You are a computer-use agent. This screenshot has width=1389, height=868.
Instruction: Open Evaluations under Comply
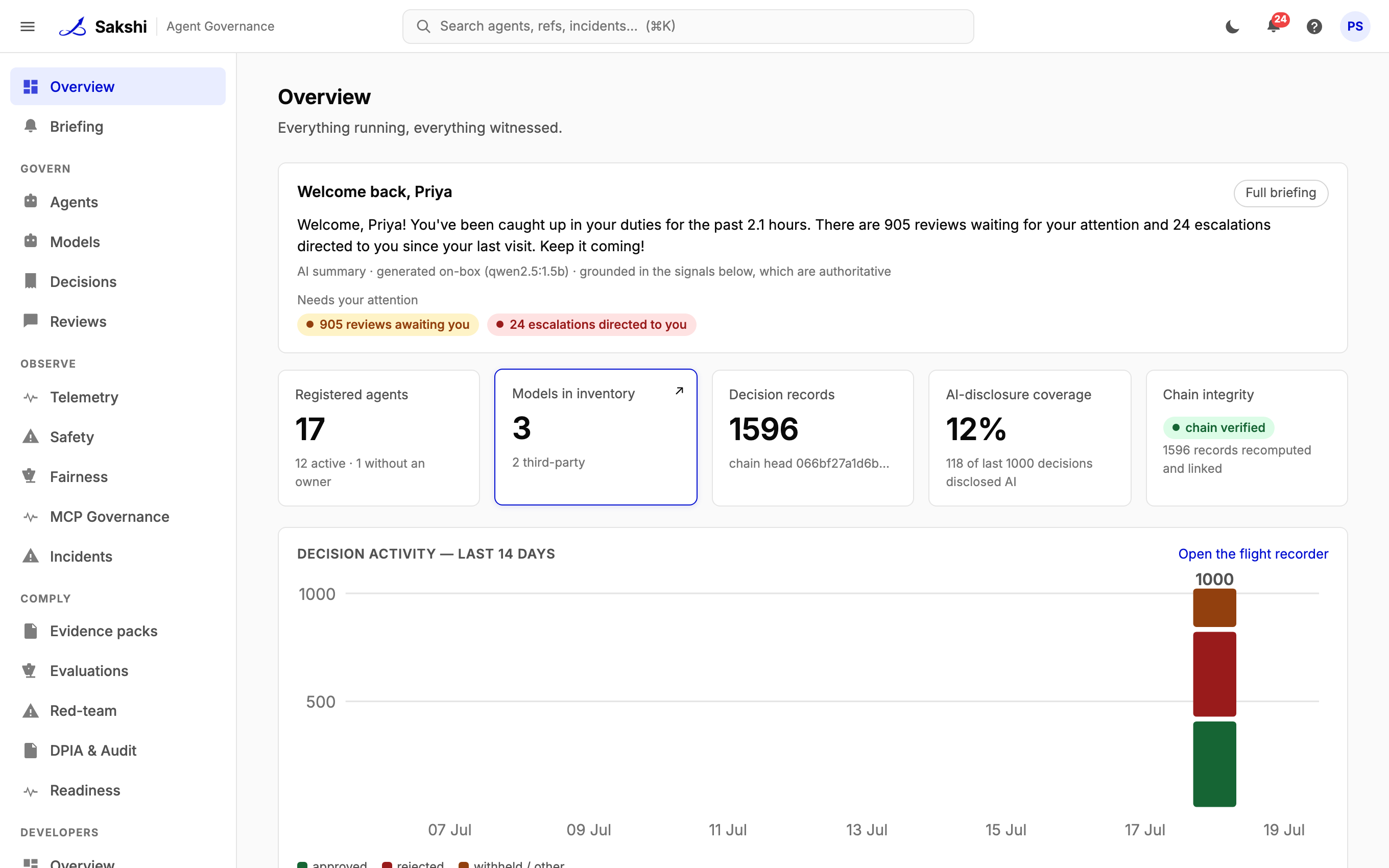click(x=117, y=670)
